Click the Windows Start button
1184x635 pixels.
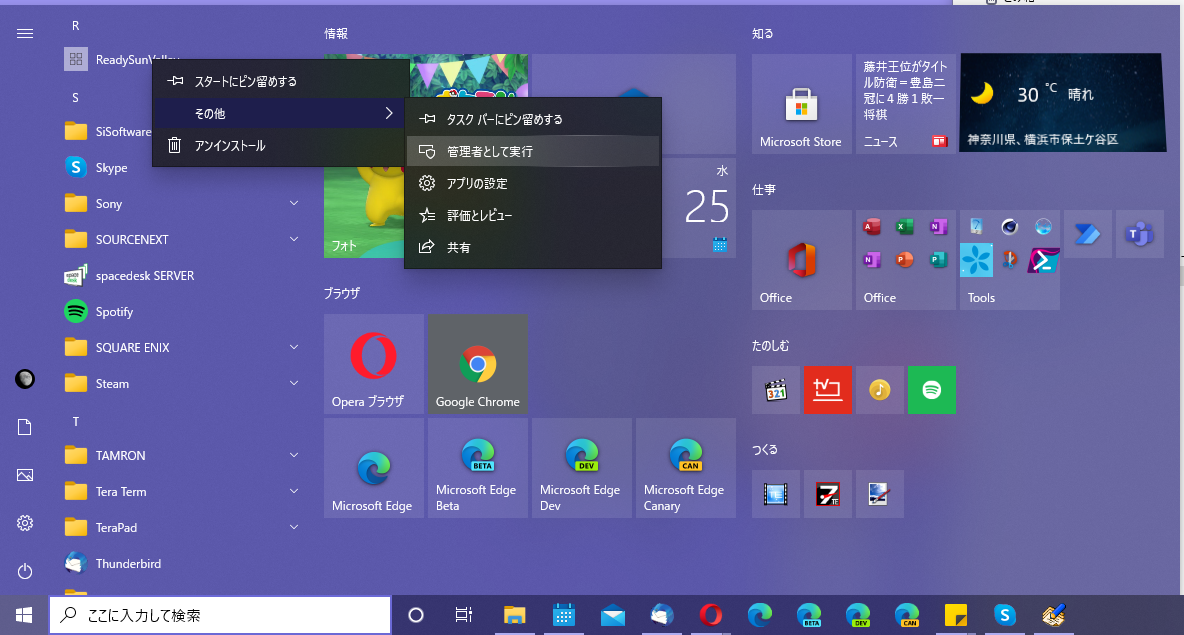click(24, 615)
